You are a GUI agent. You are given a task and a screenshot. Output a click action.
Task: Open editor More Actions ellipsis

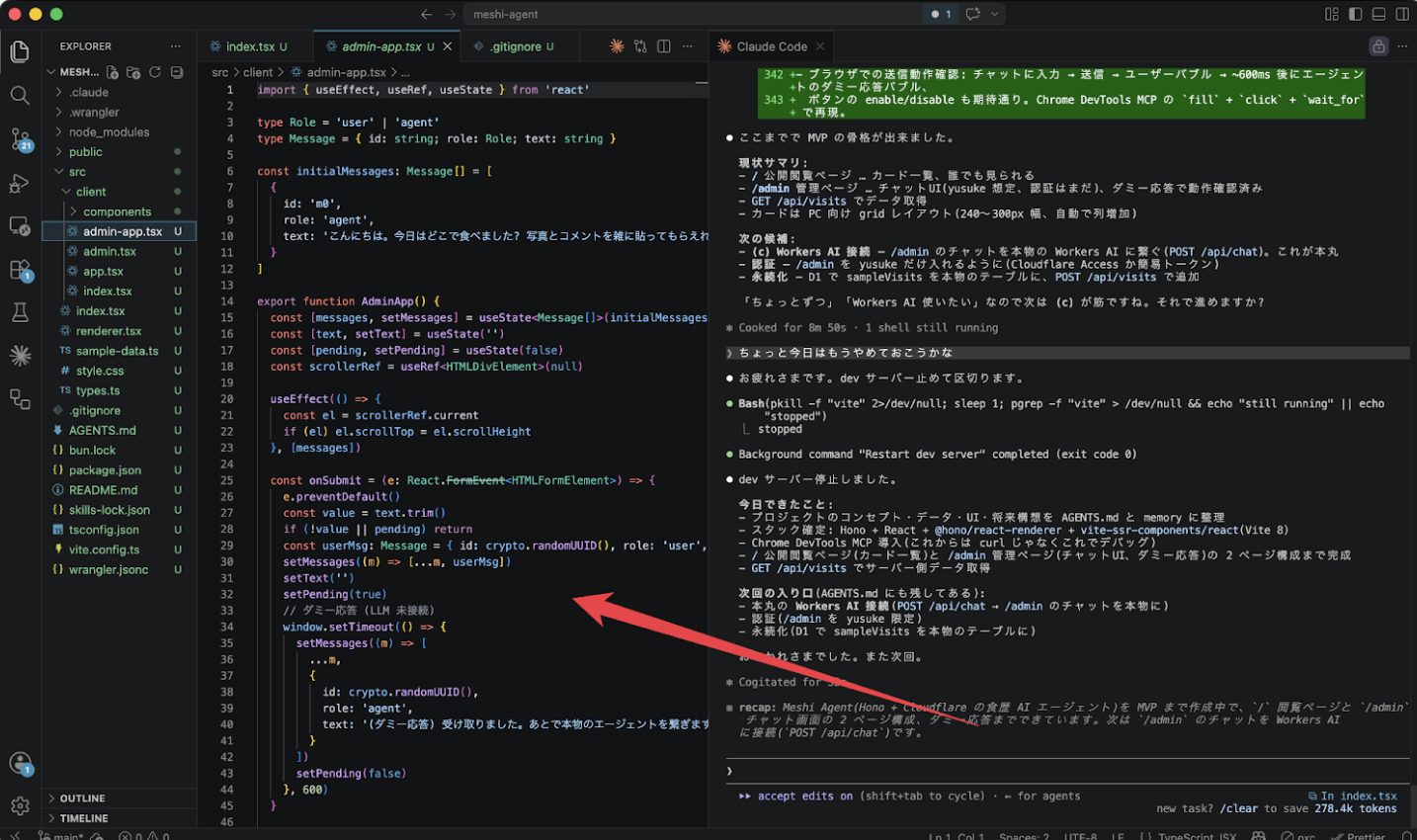(x=688, y=46)
